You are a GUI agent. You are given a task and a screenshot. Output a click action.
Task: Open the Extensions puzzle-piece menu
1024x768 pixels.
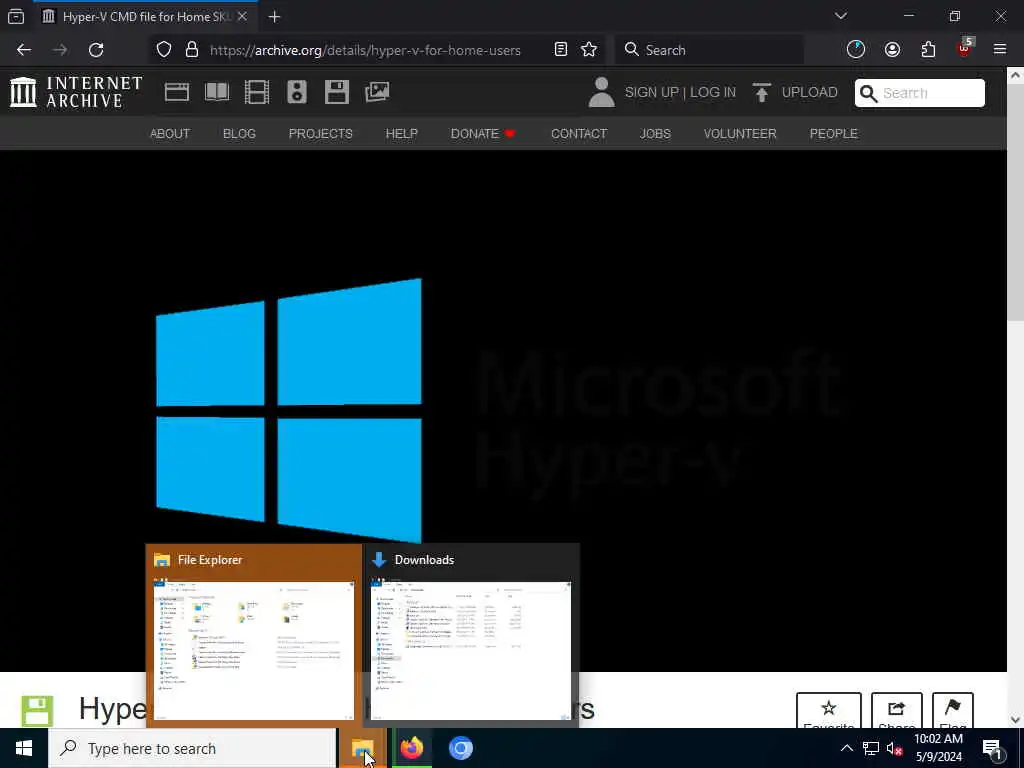tap(928, 50)
